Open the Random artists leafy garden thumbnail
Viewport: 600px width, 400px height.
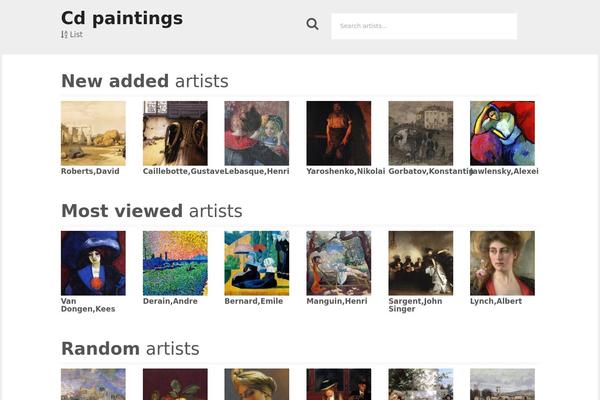tap(421, 384)
